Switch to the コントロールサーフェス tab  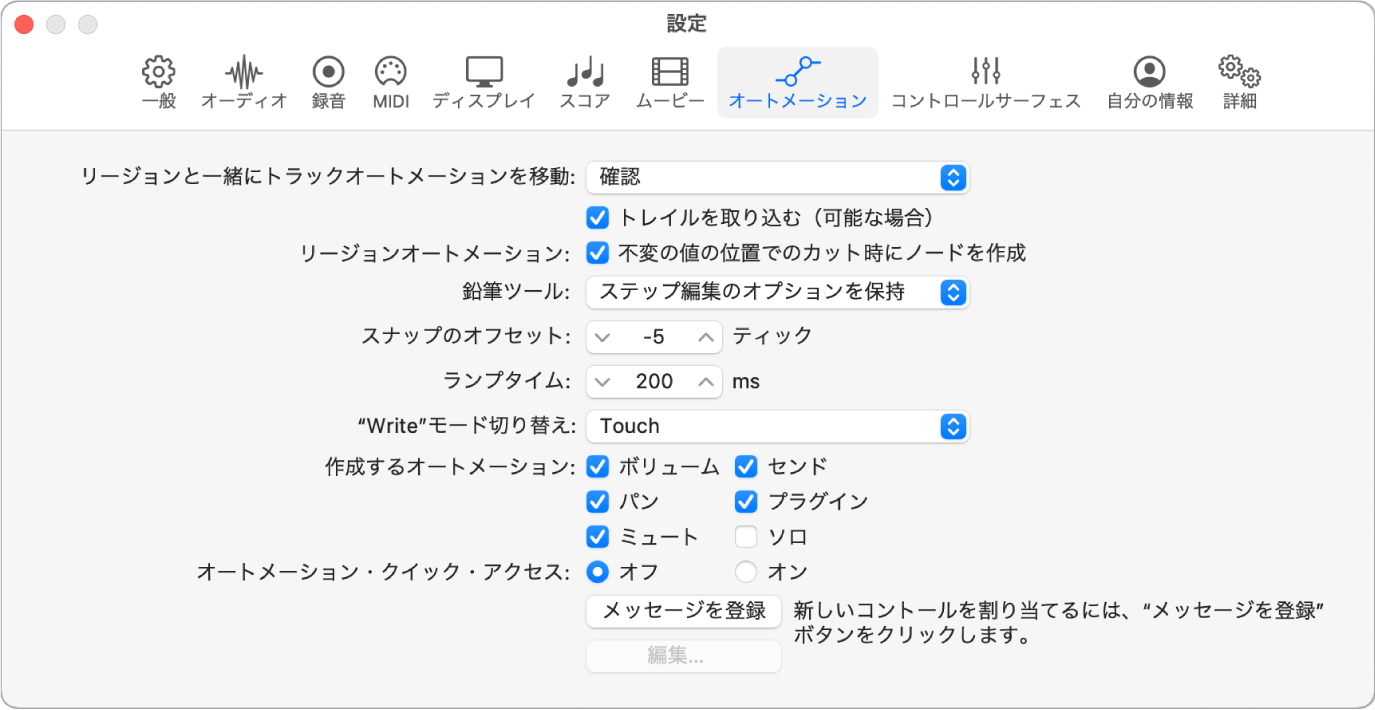986,80
